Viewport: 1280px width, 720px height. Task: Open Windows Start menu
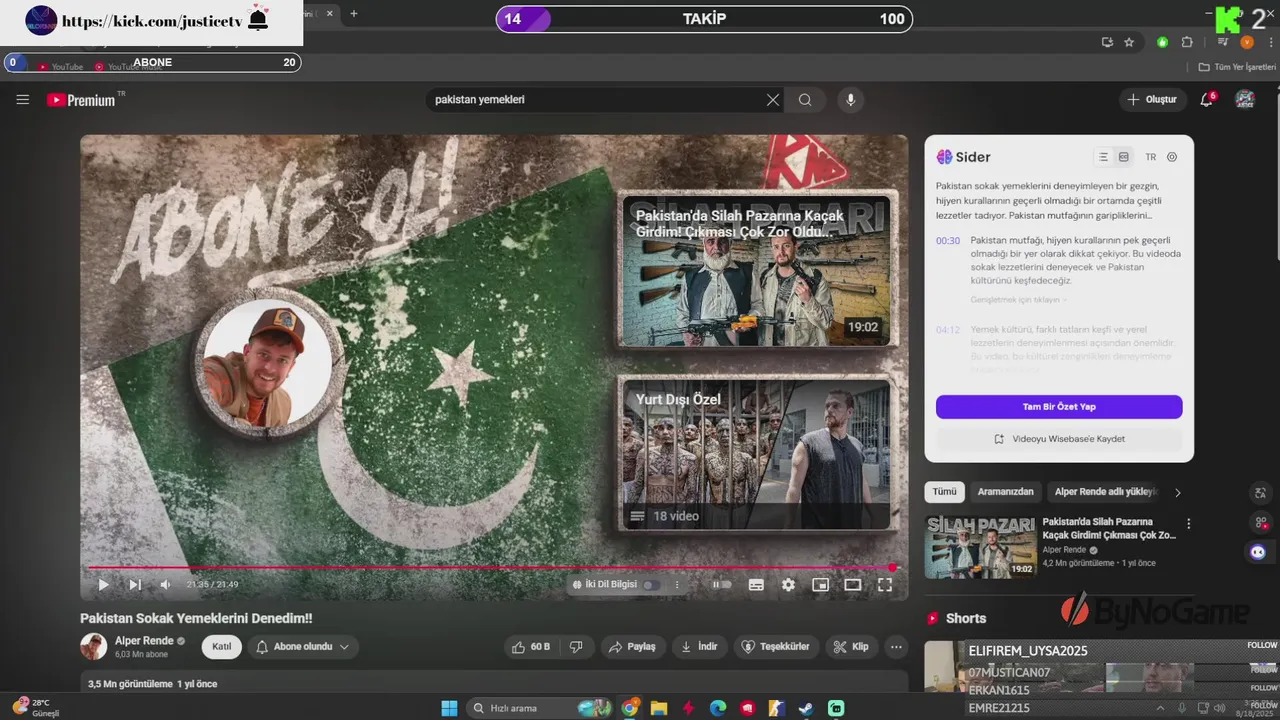tap(449, 708)
